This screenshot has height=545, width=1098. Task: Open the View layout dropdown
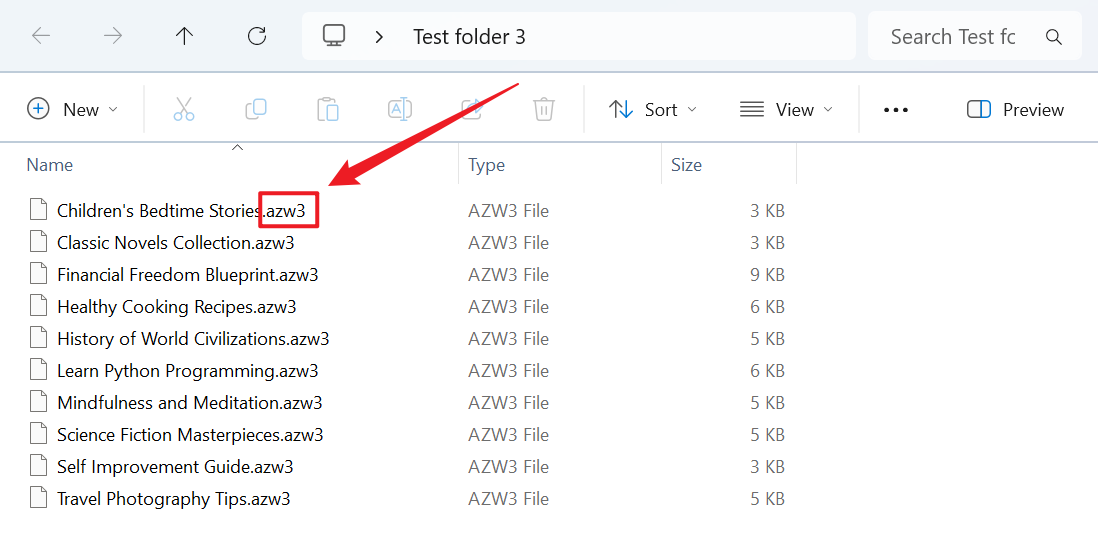786,110
